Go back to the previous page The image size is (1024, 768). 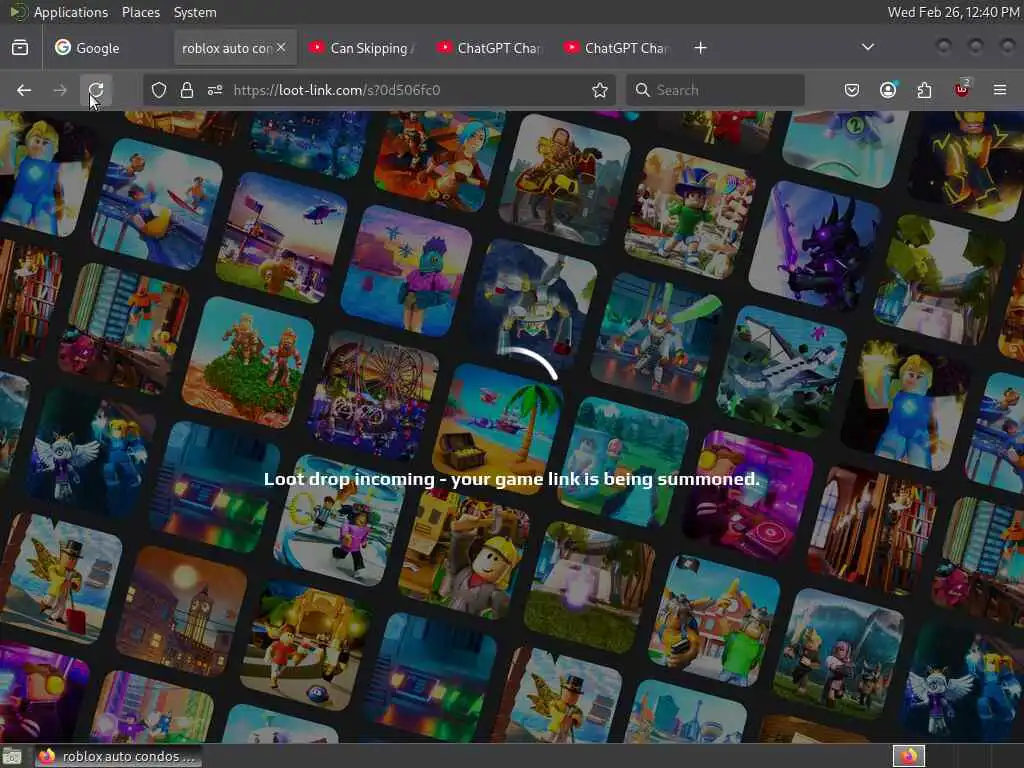point(24,90)
